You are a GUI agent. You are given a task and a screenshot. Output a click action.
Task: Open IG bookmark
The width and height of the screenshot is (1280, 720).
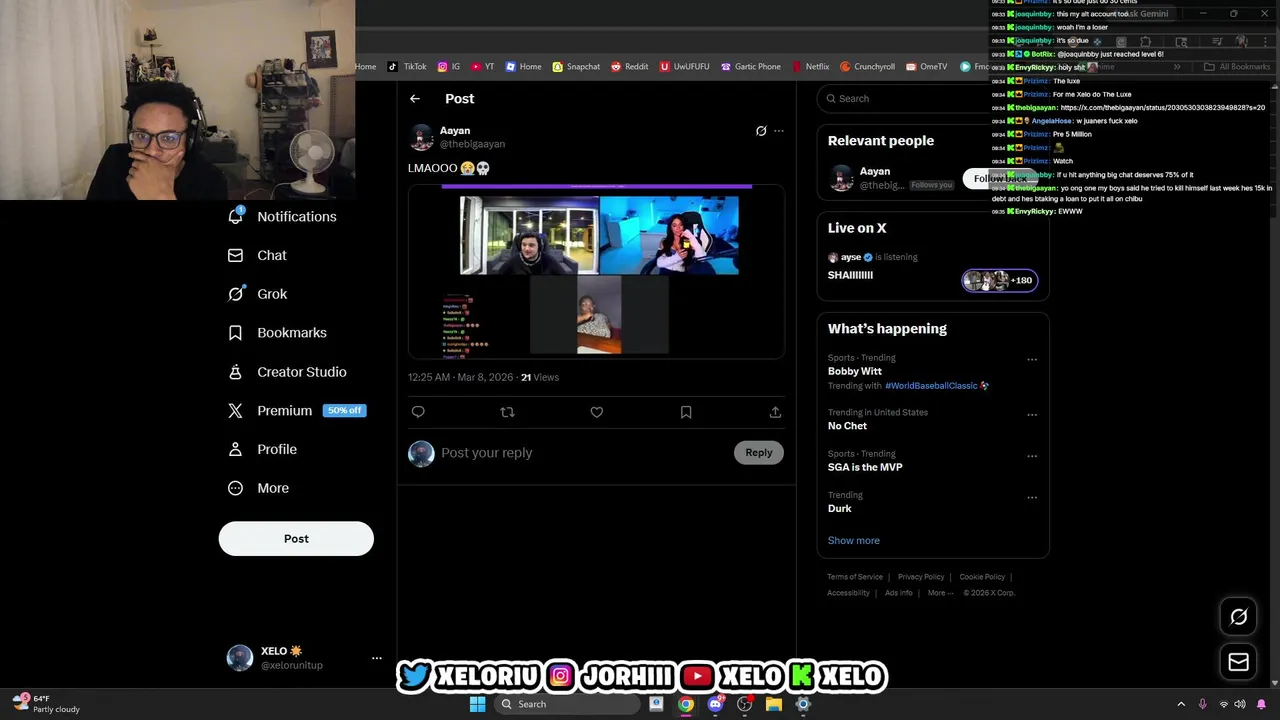point(449,67)
